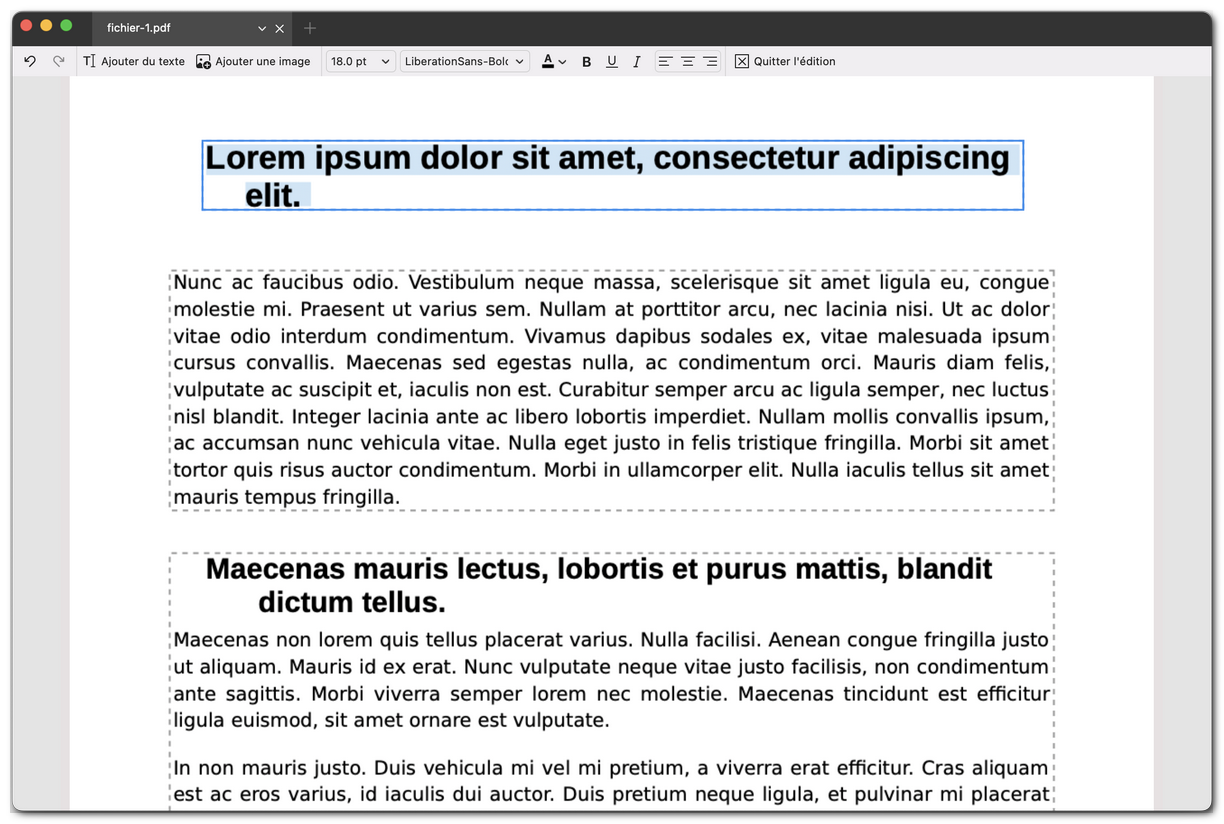Viewport: 1224px width, 824px height.
Task: Click the Redo icon
Action: click(58, 61)
